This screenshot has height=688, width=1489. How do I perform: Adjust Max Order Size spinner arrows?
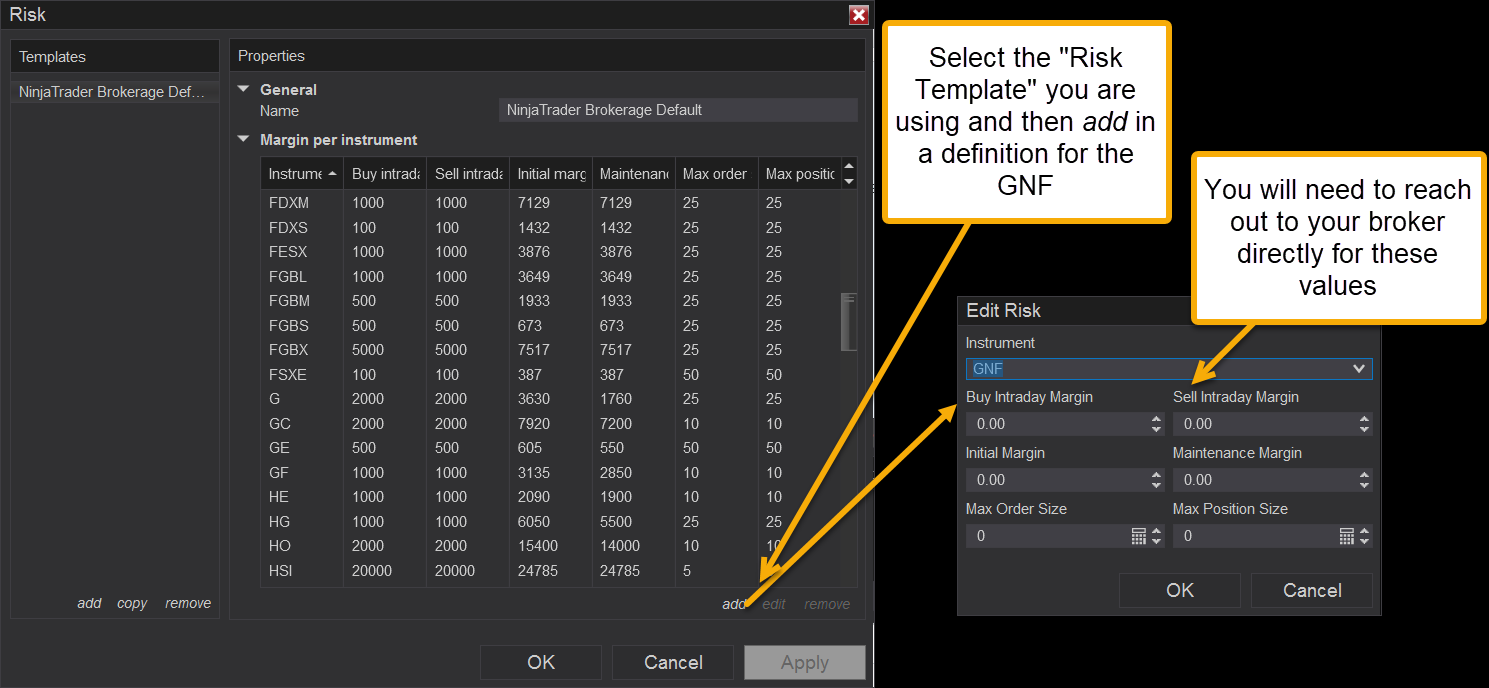[x=1157, y=536]
